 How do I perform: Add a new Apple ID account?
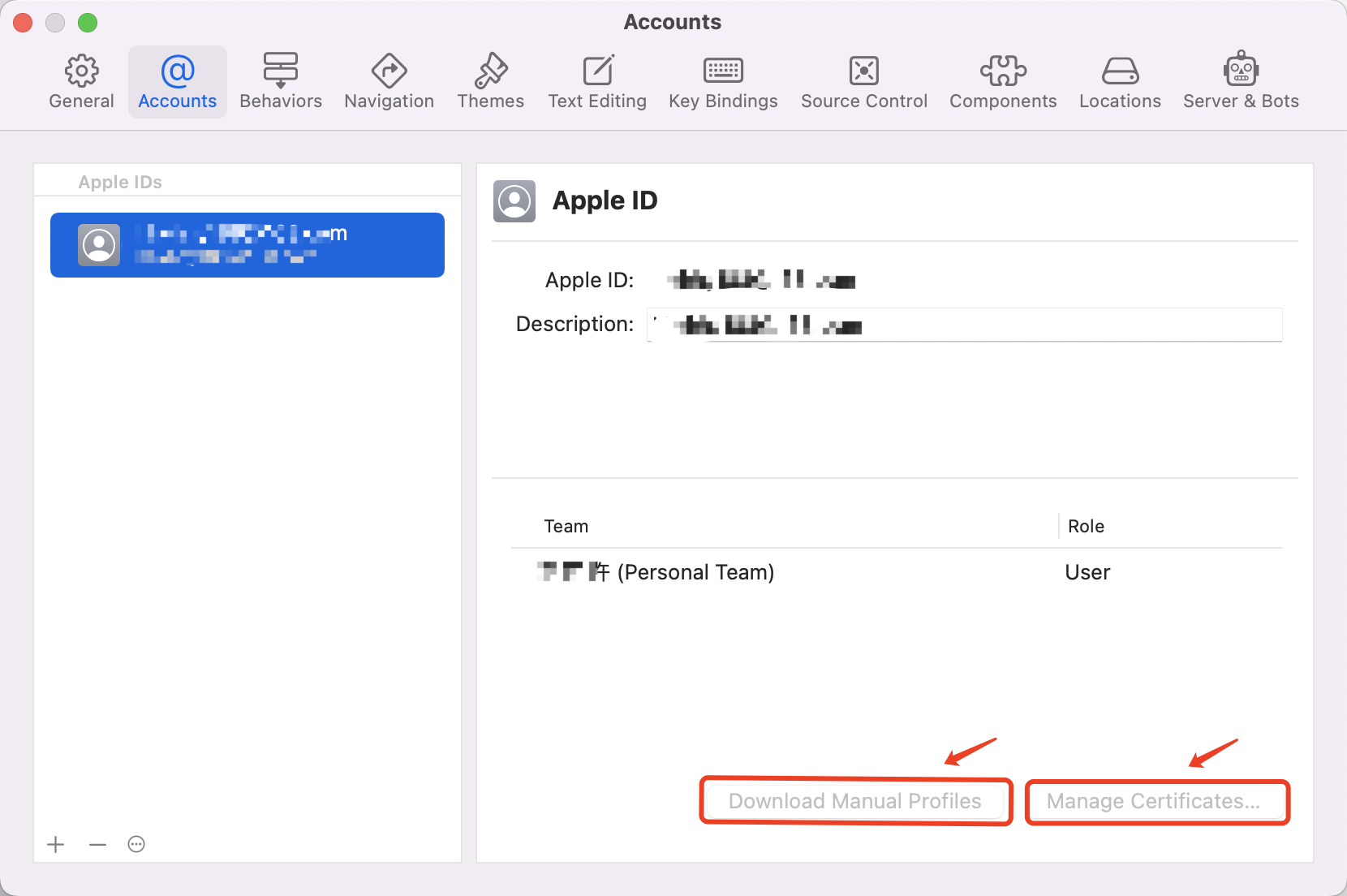pos(55,844)
